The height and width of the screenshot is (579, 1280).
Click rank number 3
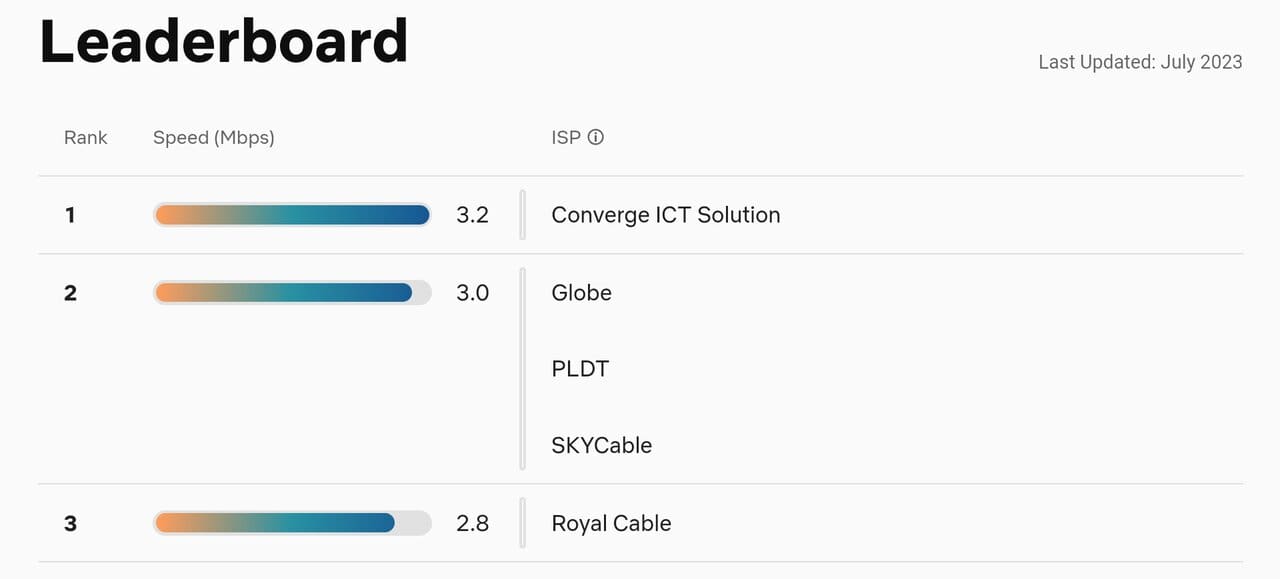coord(70,523)
